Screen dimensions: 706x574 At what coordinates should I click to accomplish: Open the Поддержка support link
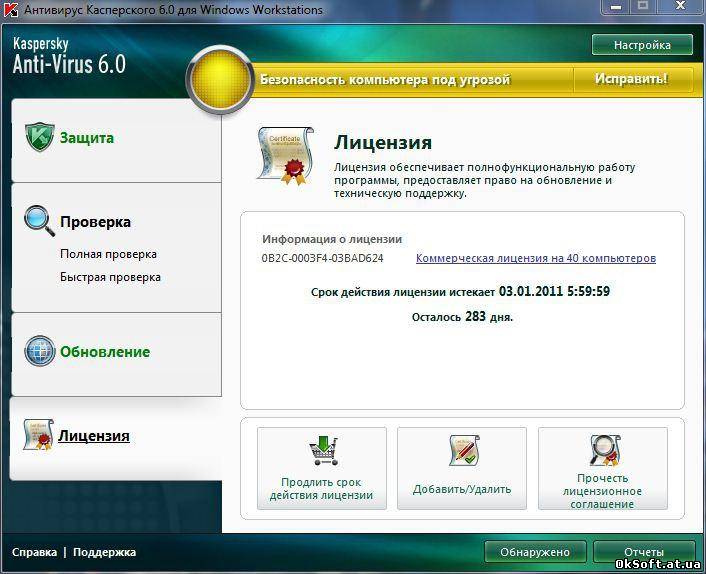[x=104, y=552]
